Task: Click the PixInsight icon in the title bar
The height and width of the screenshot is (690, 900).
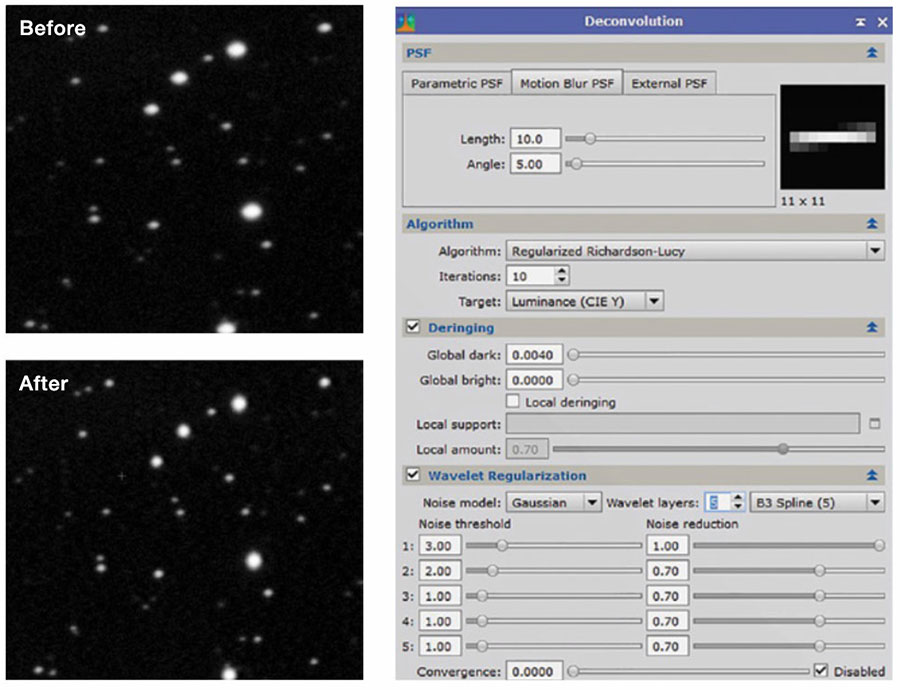Action: click(408, 21)
